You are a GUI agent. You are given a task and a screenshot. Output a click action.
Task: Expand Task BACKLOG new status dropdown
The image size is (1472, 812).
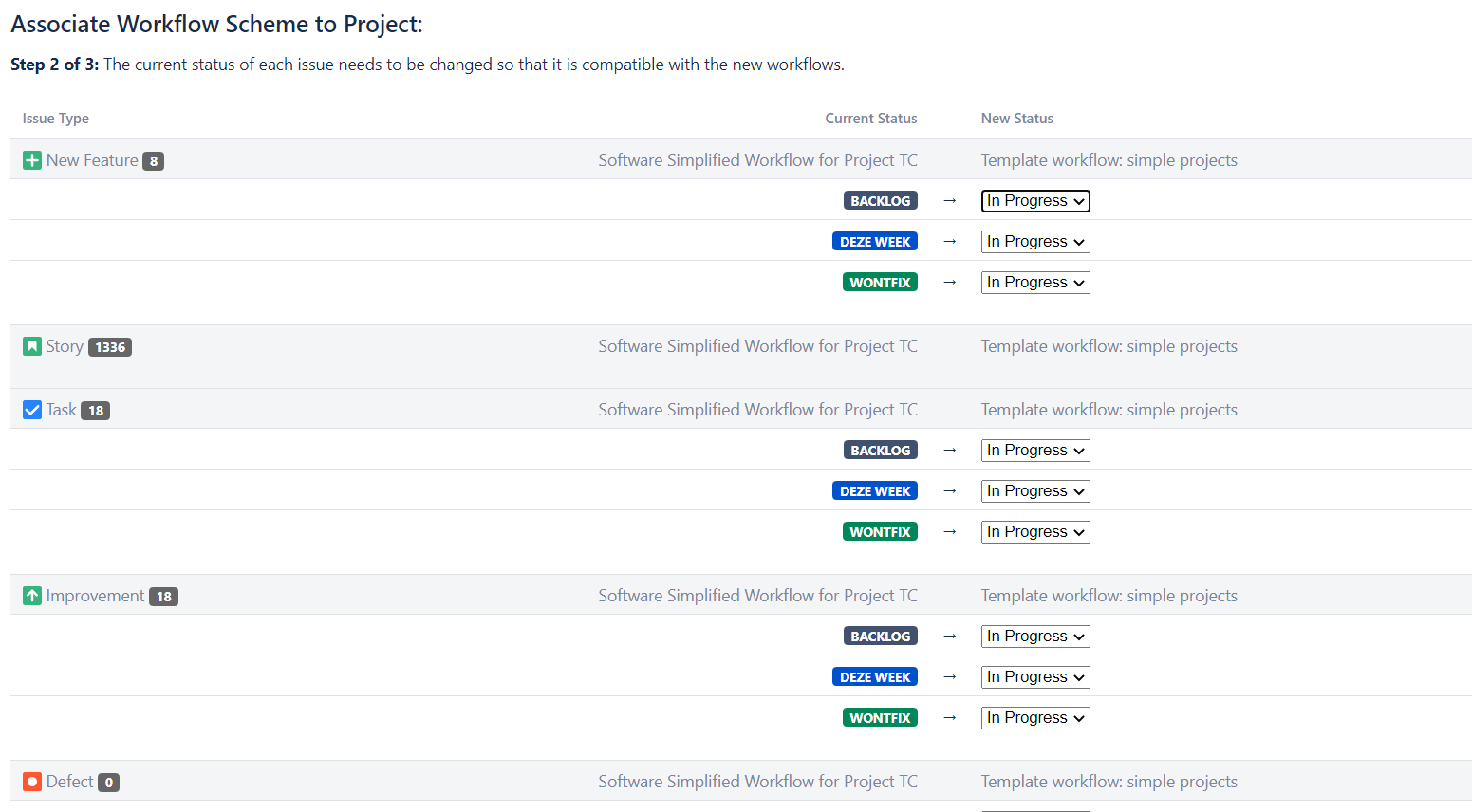1035,451
